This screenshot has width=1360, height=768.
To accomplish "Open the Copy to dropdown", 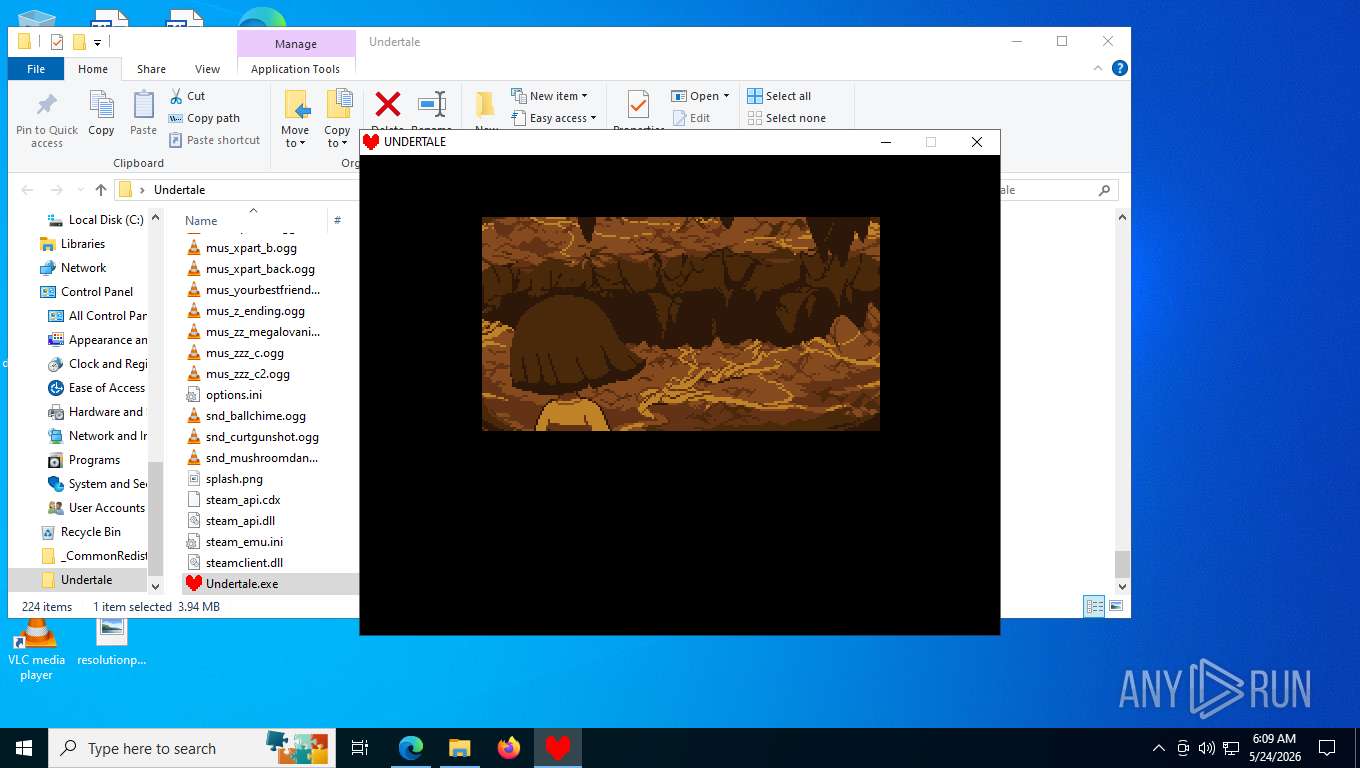I will [338, 118].
